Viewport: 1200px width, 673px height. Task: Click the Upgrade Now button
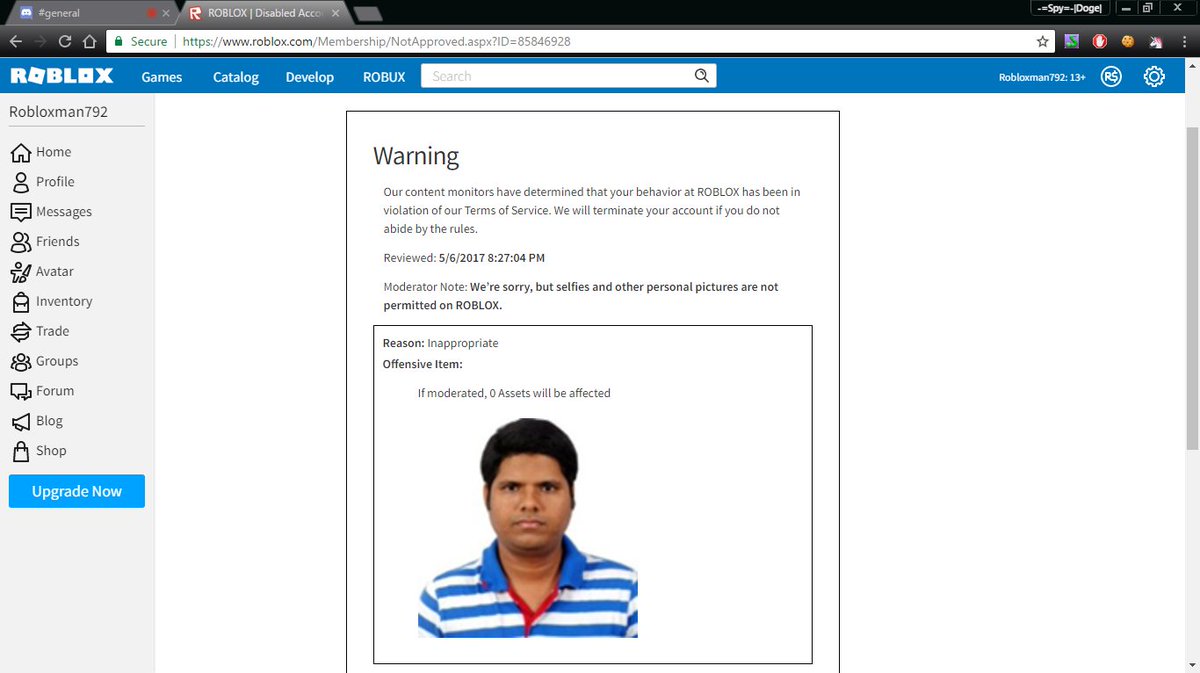[x=77, y=491]
